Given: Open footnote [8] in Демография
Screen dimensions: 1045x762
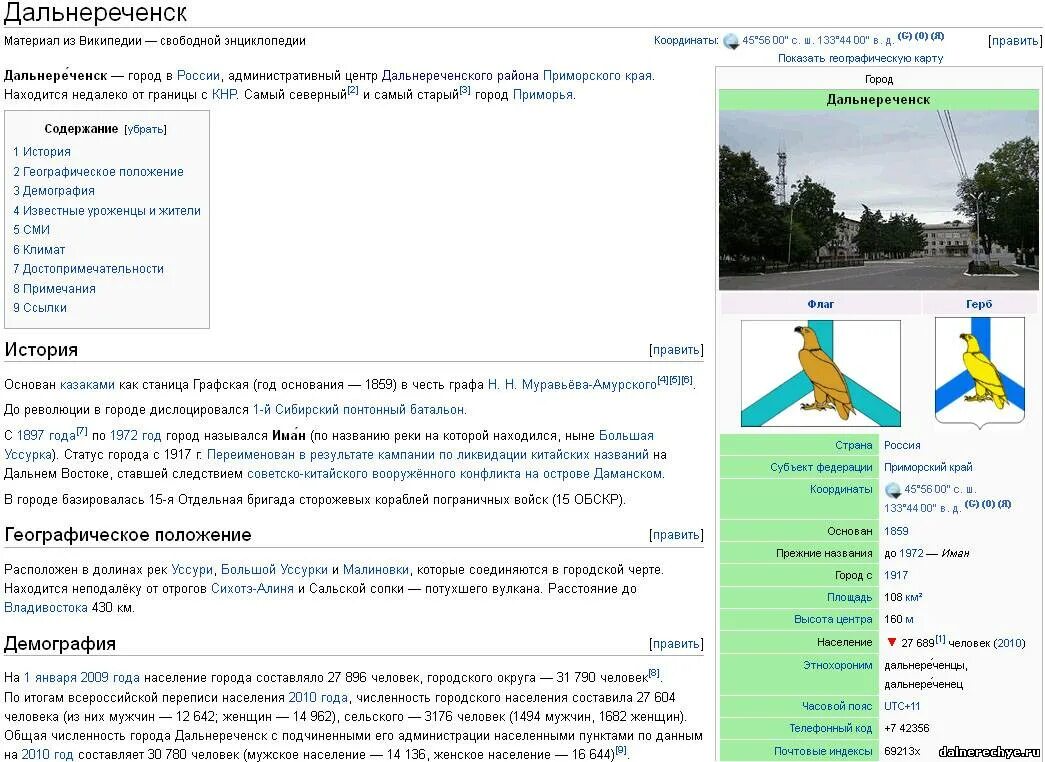Looking at the screenshot, I should (x=654, y=673).
